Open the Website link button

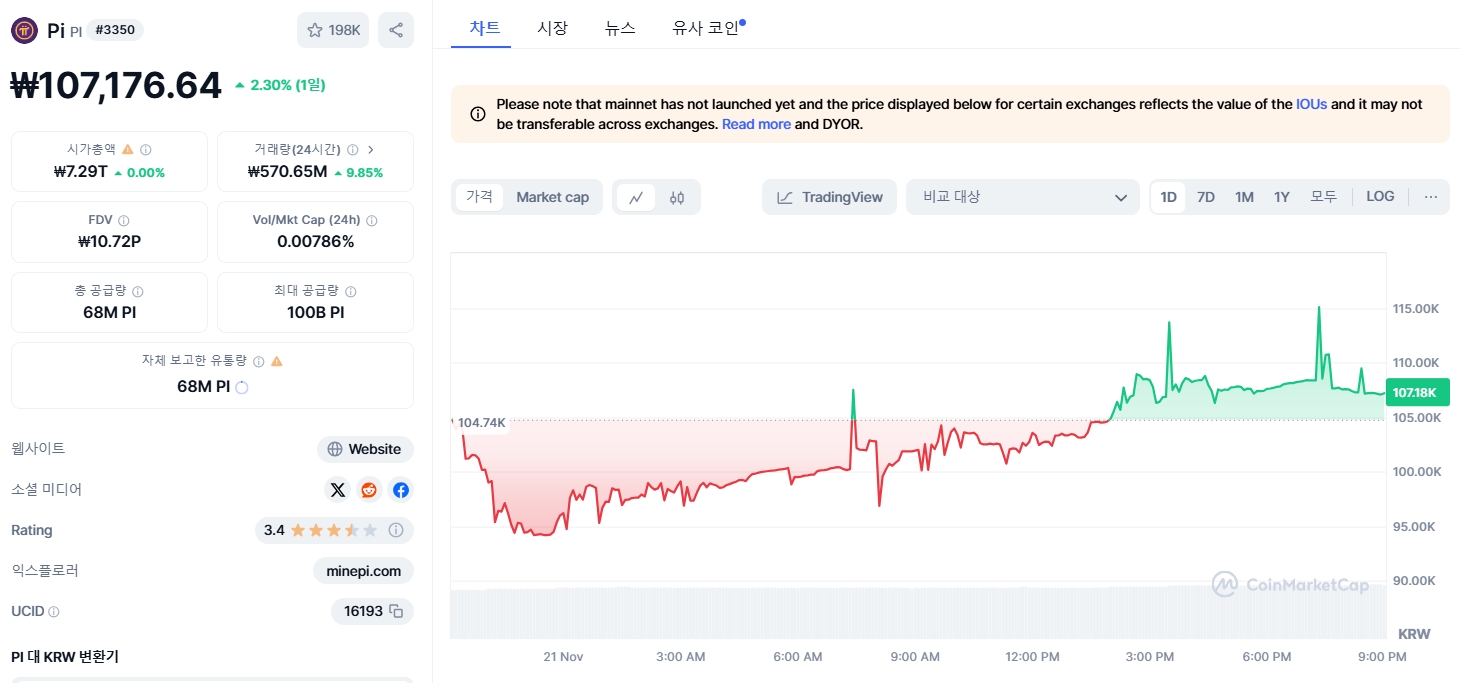[365, 449]
